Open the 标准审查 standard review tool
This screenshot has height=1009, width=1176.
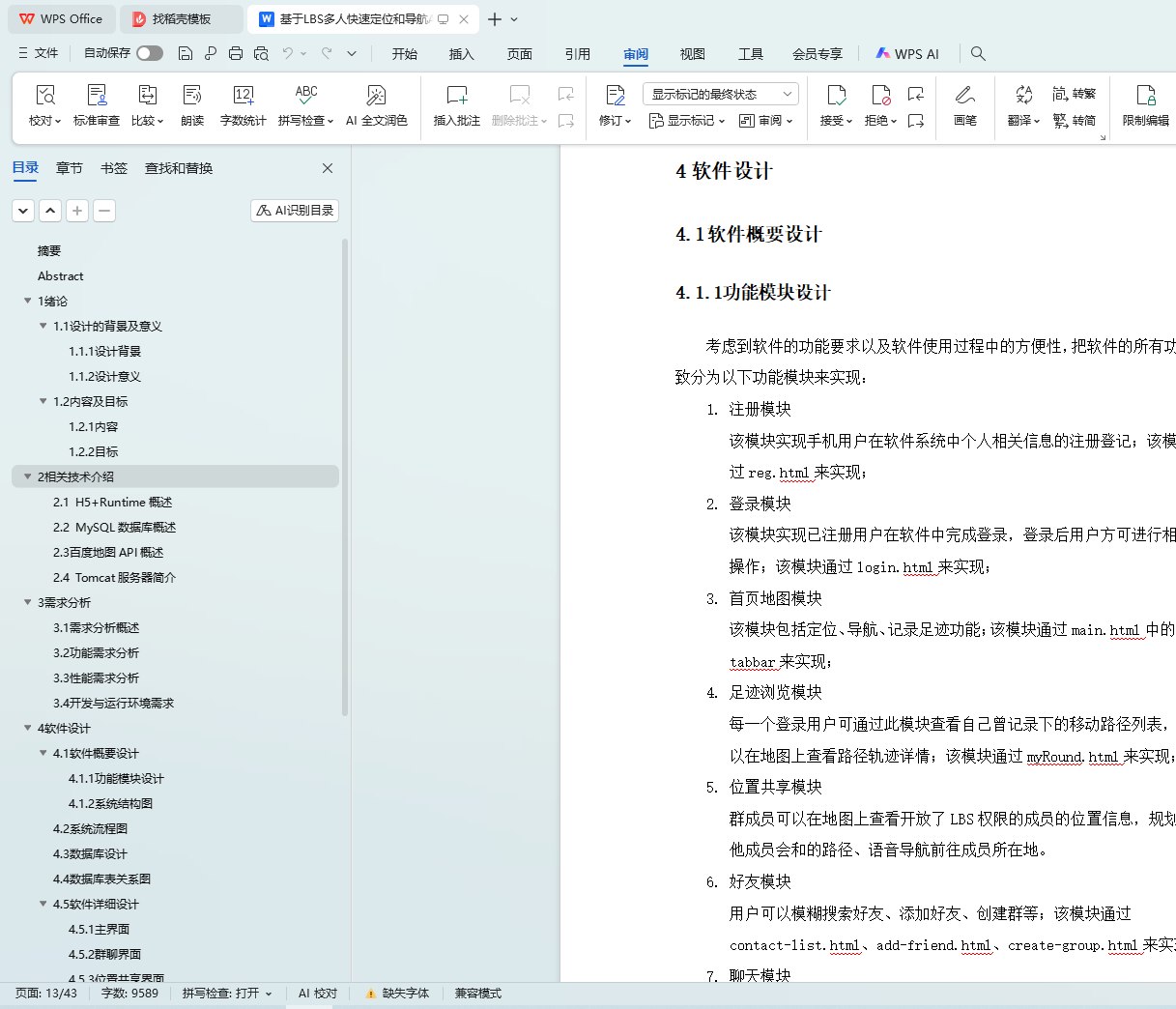coord(97,95)
